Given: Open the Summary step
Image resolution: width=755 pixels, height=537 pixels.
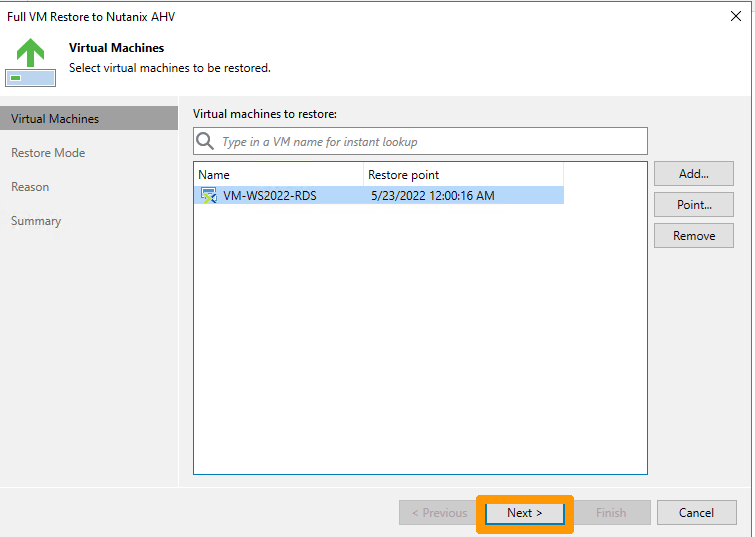Looking at the screenshot, I should [36, 221].
